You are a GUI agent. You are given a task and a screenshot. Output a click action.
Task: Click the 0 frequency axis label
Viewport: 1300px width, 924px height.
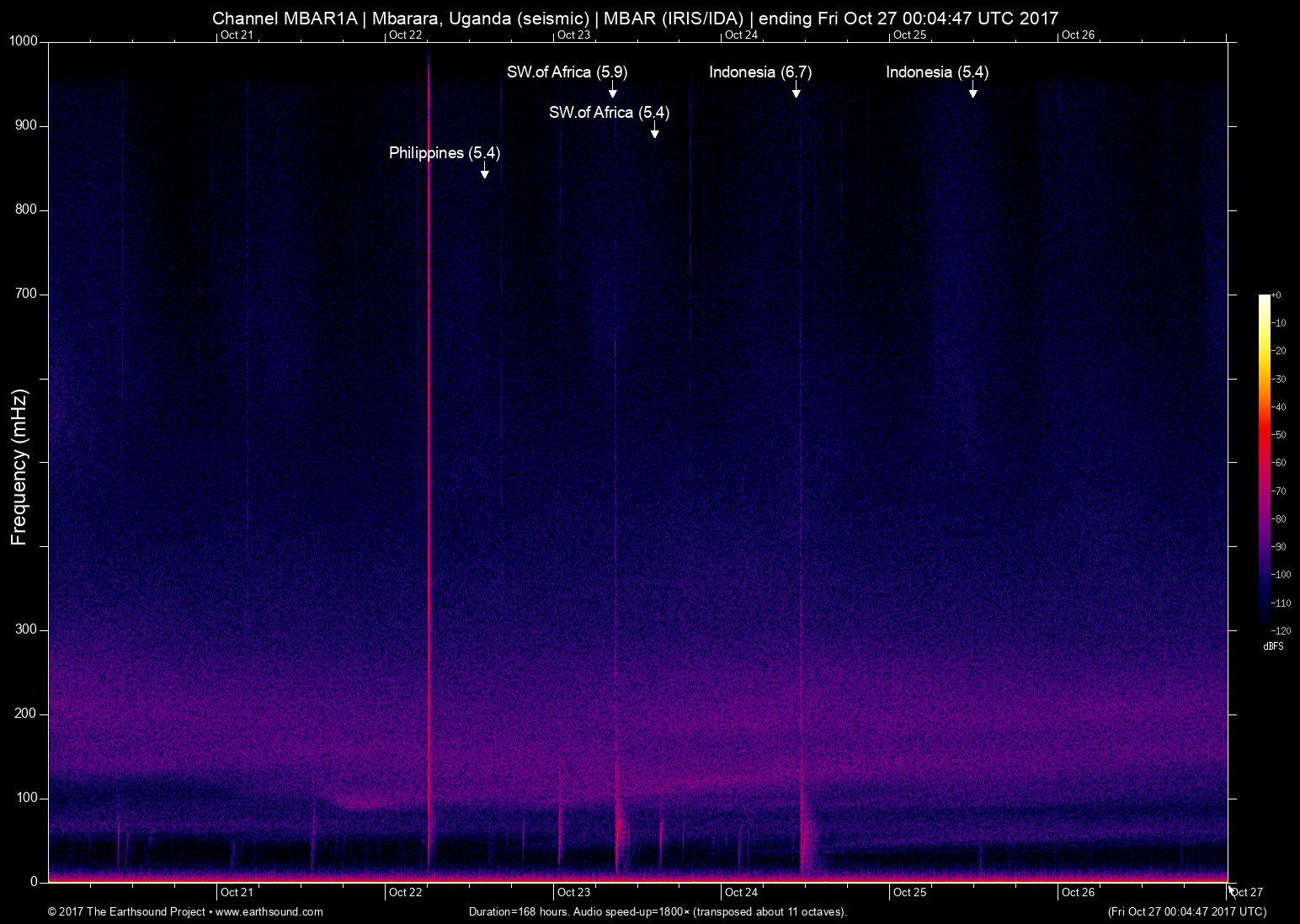(35, 882)
